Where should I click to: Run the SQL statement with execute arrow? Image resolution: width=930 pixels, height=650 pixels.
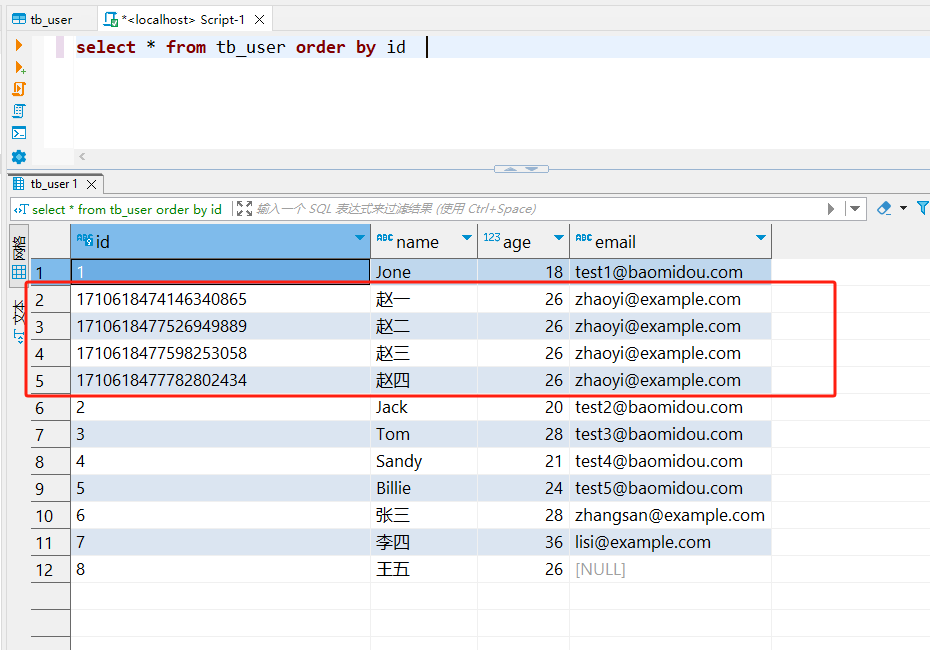[18, 45]
